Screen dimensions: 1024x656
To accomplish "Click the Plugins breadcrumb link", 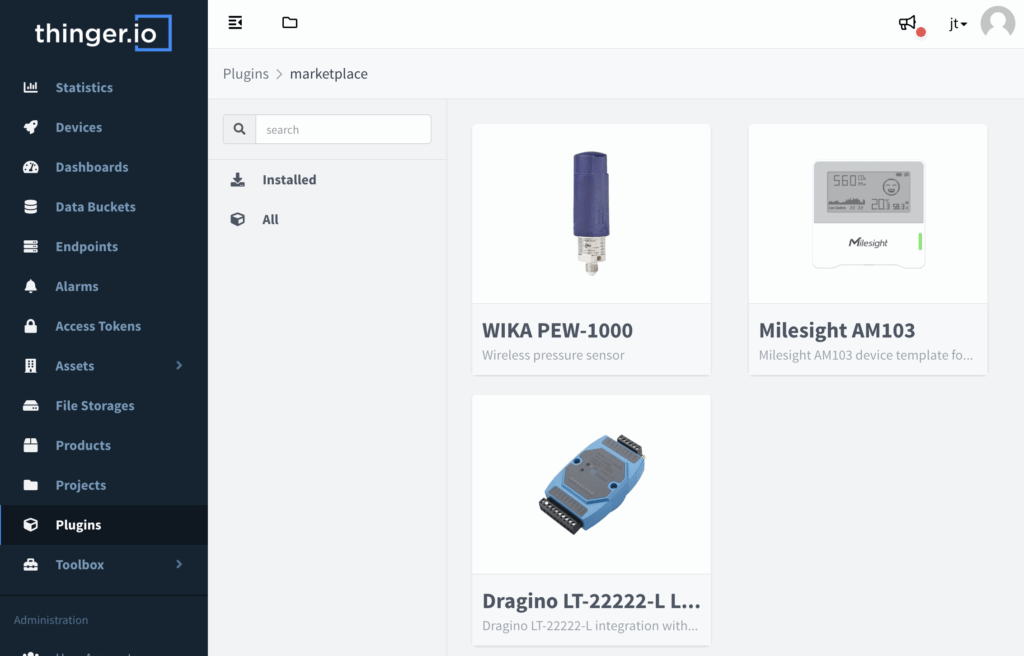I will [x=246, y=74].
